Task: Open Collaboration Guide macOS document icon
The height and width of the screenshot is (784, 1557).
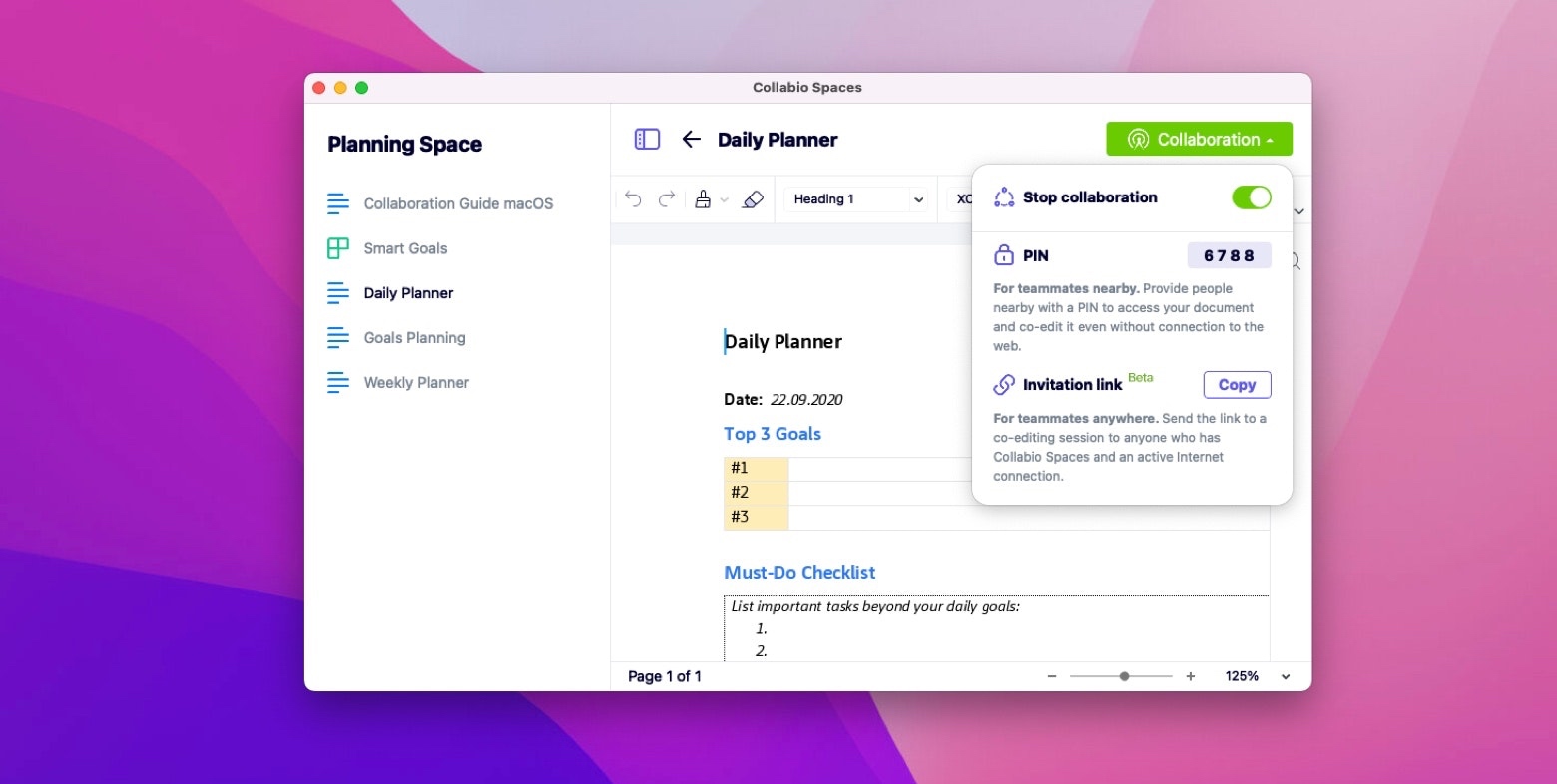Action: [338, 203]
